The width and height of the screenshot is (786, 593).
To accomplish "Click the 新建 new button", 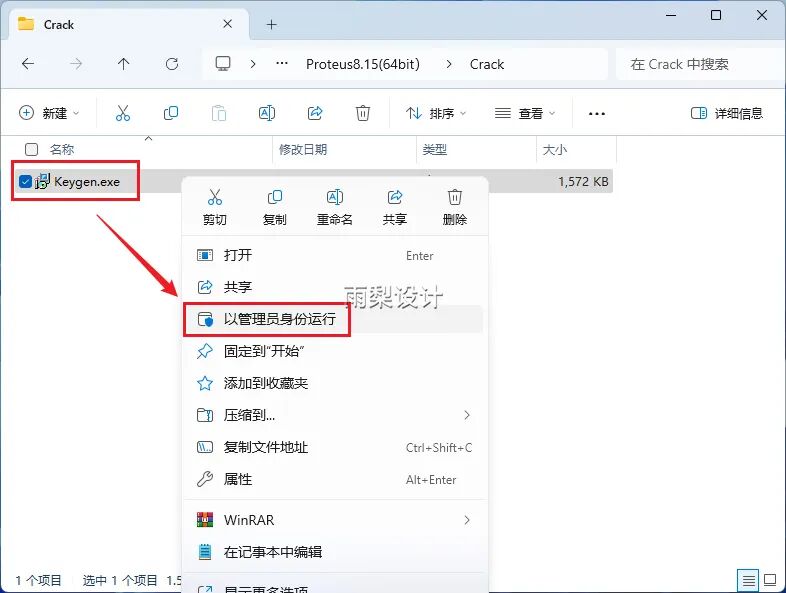I will tap(49, 113).
